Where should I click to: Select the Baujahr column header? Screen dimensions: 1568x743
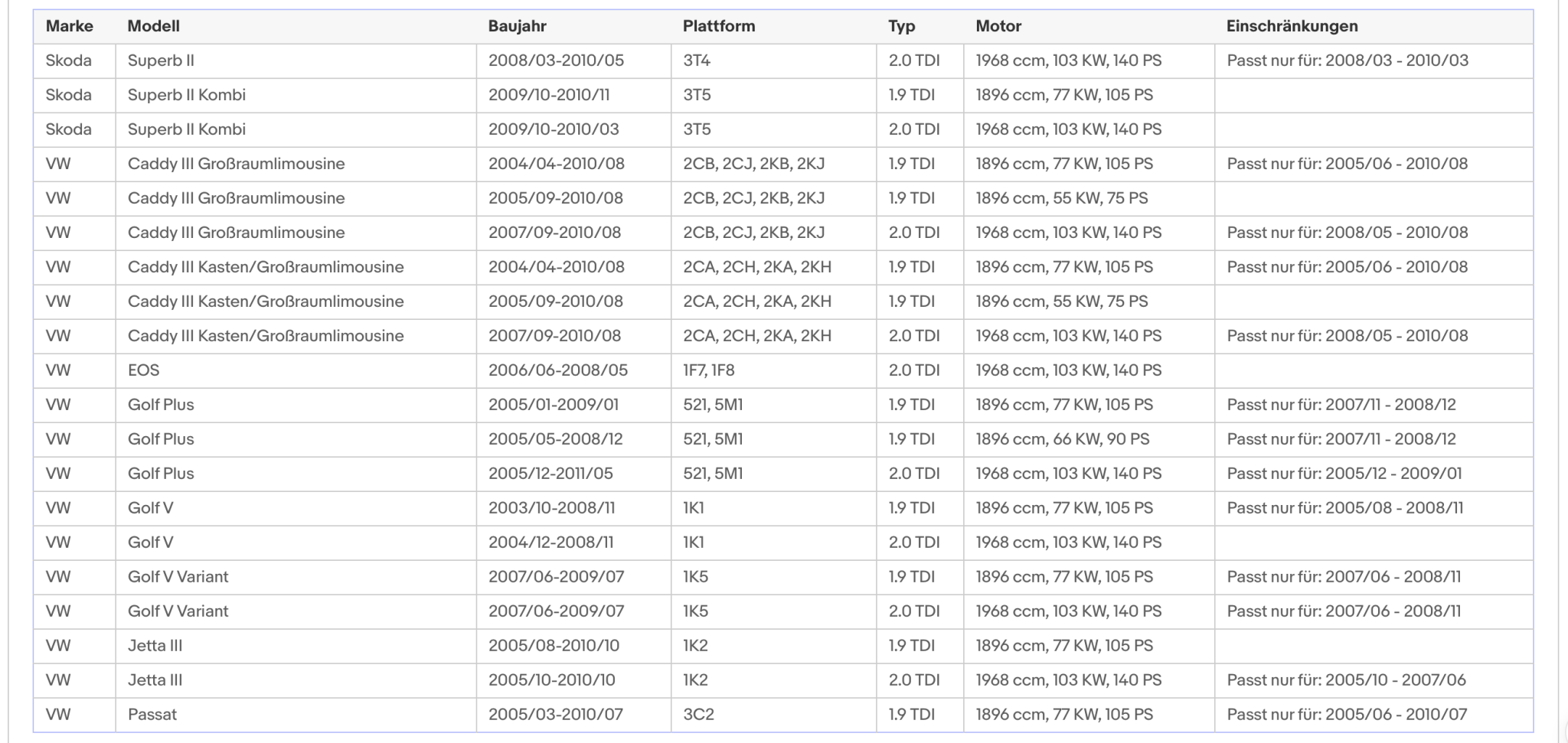pos(518,26)
